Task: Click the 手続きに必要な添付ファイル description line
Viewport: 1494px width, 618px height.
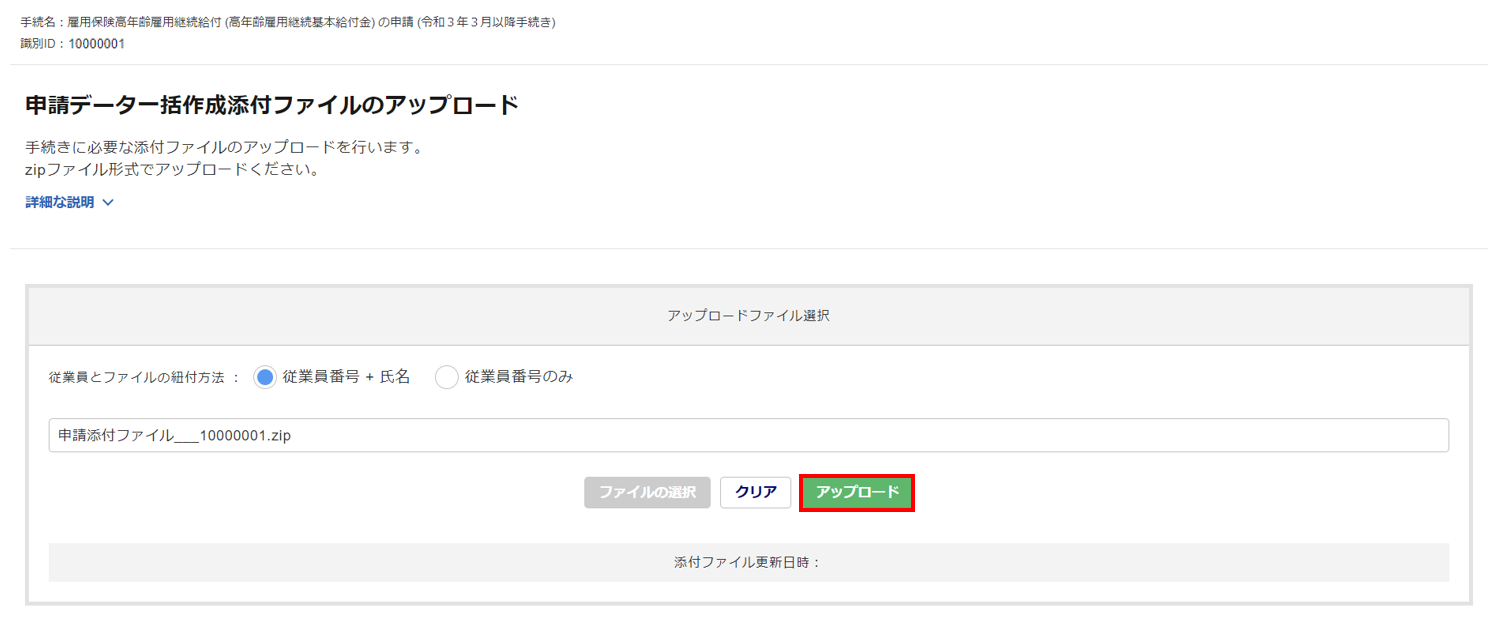Action: point(225,148)
